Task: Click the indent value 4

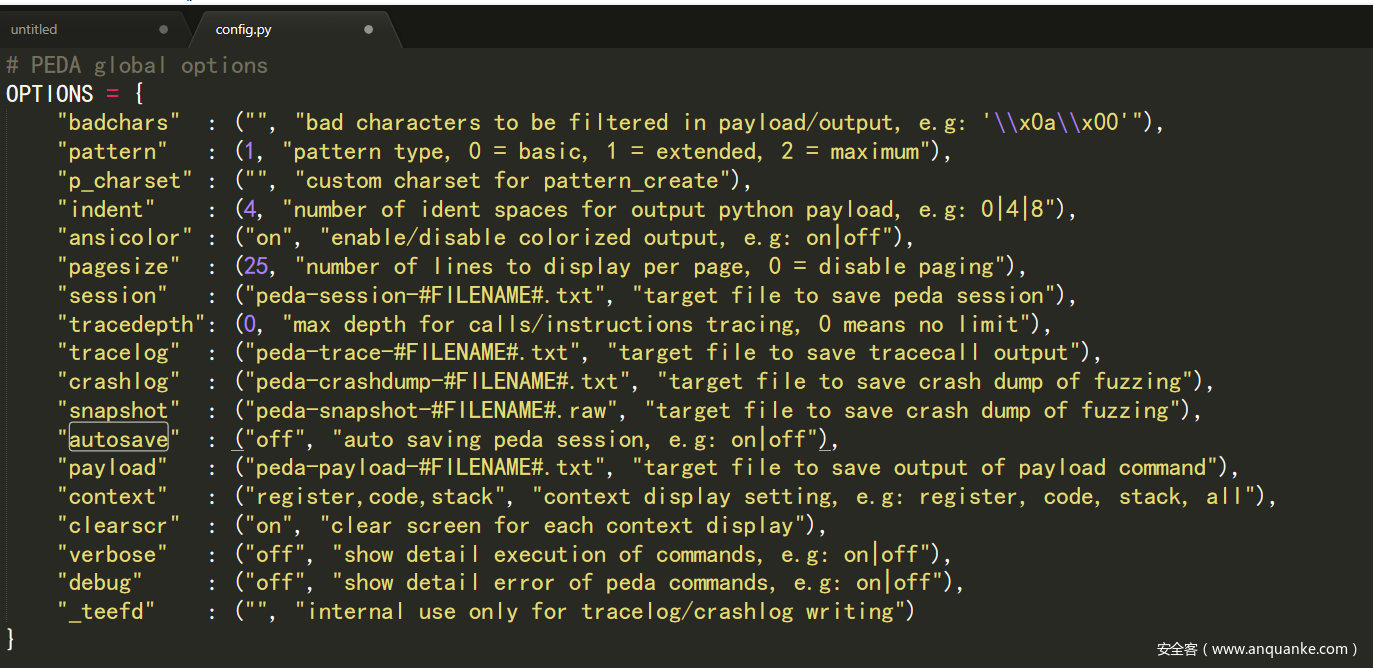Action: (250, 209)
